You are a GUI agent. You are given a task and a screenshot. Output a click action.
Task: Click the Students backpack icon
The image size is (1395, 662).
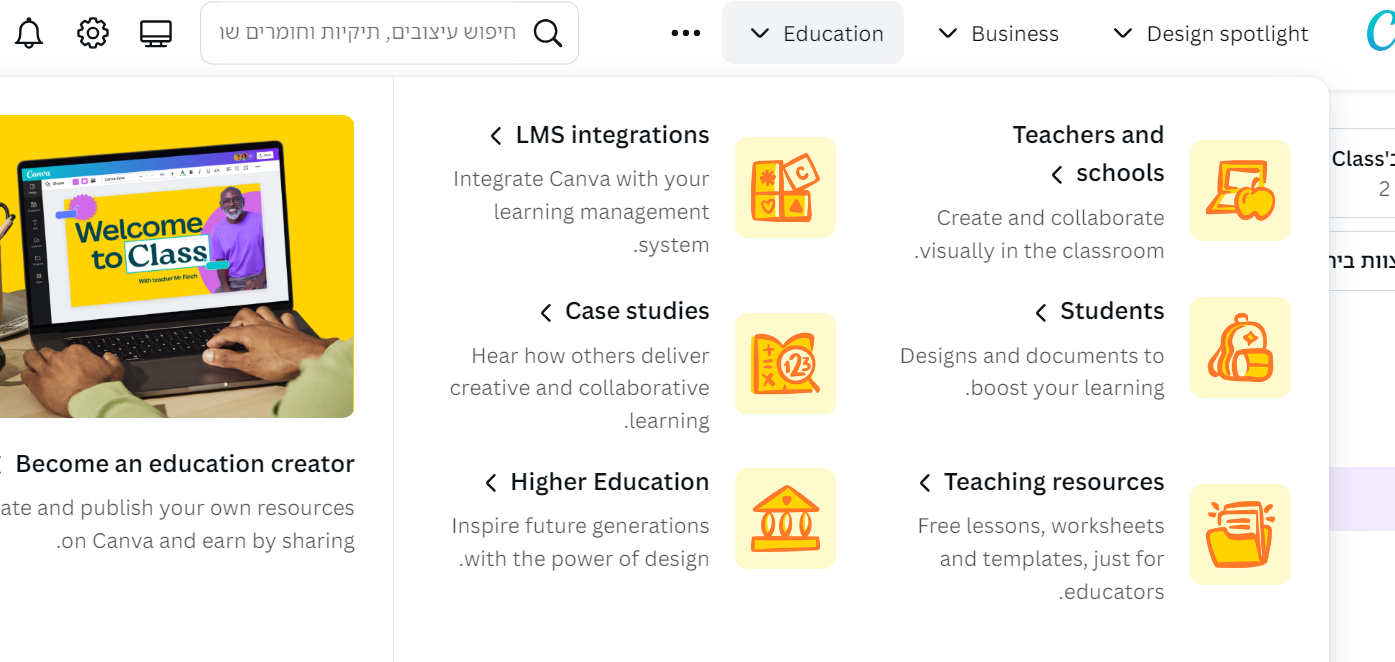[1240, 347]
